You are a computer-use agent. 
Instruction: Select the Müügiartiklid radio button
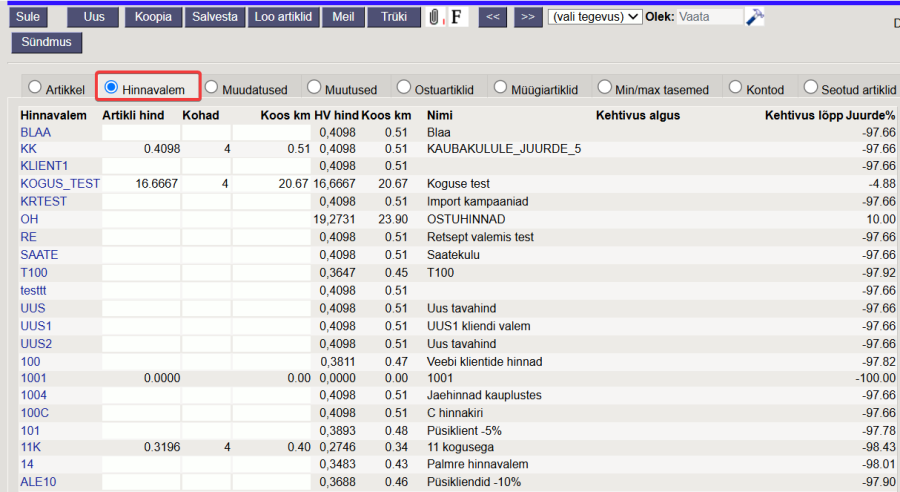501,87
